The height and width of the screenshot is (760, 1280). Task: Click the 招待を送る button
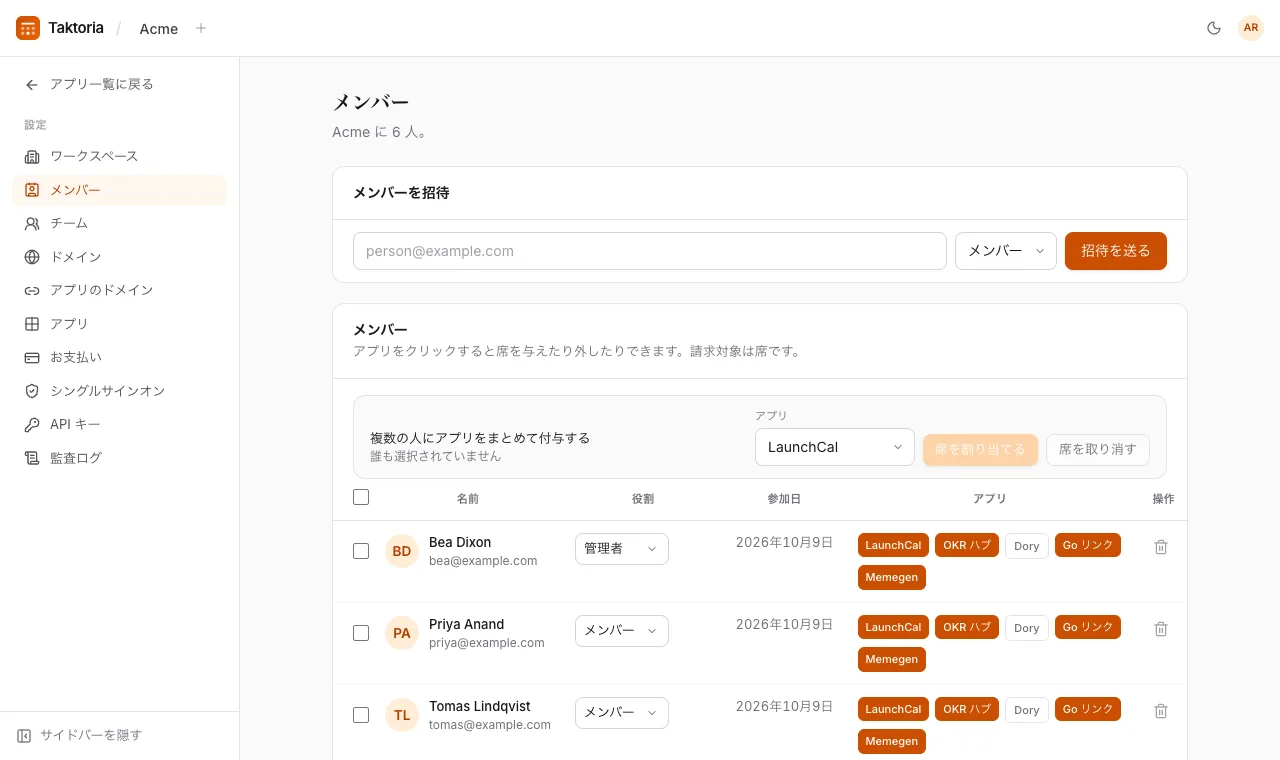click(1116, 251)
